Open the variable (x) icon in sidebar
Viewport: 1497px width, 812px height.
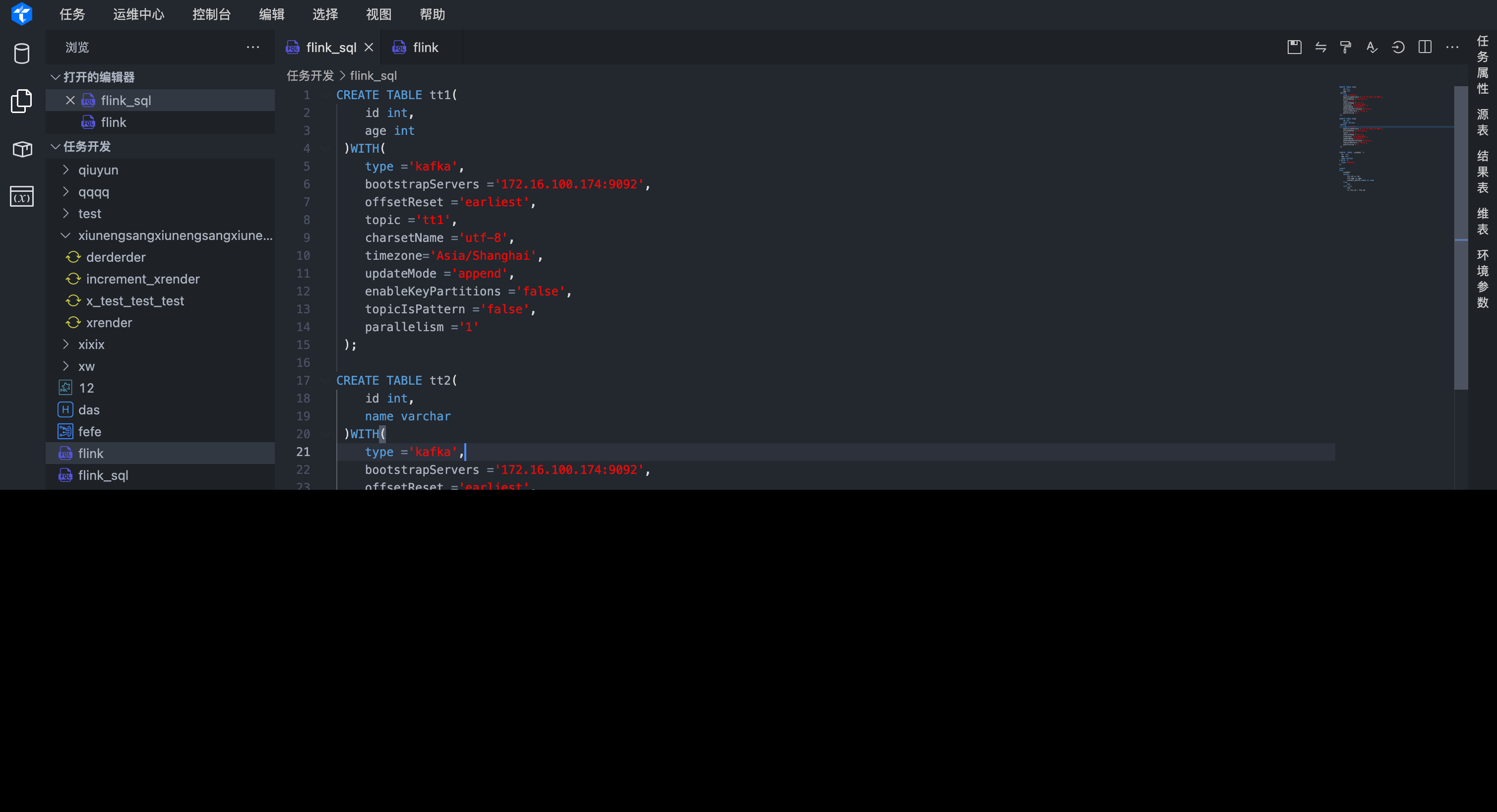(21, 197)
